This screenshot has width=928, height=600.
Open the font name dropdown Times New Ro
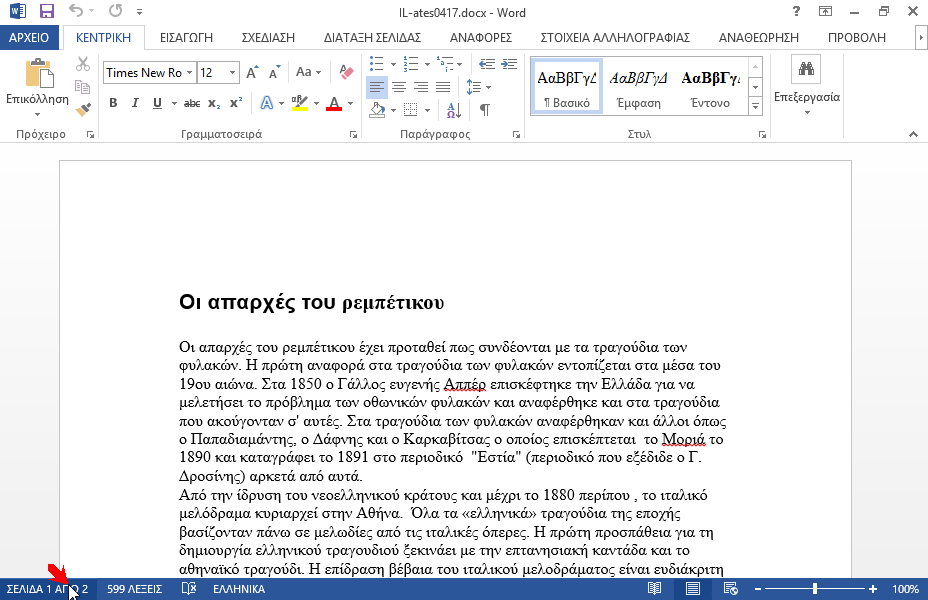coord(189,73)
